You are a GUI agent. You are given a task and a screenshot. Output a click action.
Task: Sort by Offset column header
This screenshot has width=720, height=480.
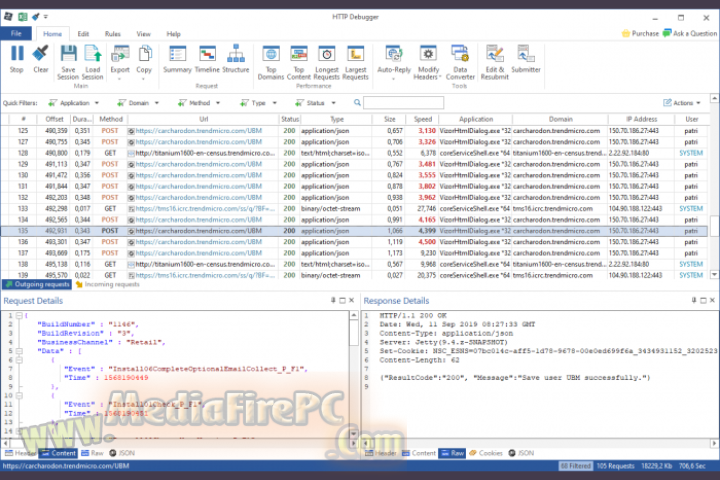[54, 119]
